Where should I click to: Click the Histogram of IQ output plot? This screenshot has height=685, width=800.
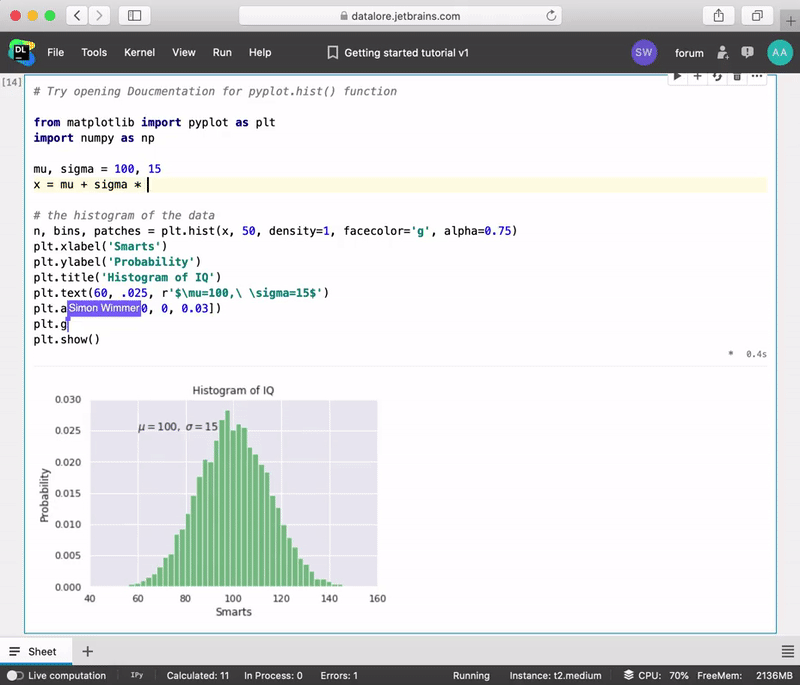point(213,501)
